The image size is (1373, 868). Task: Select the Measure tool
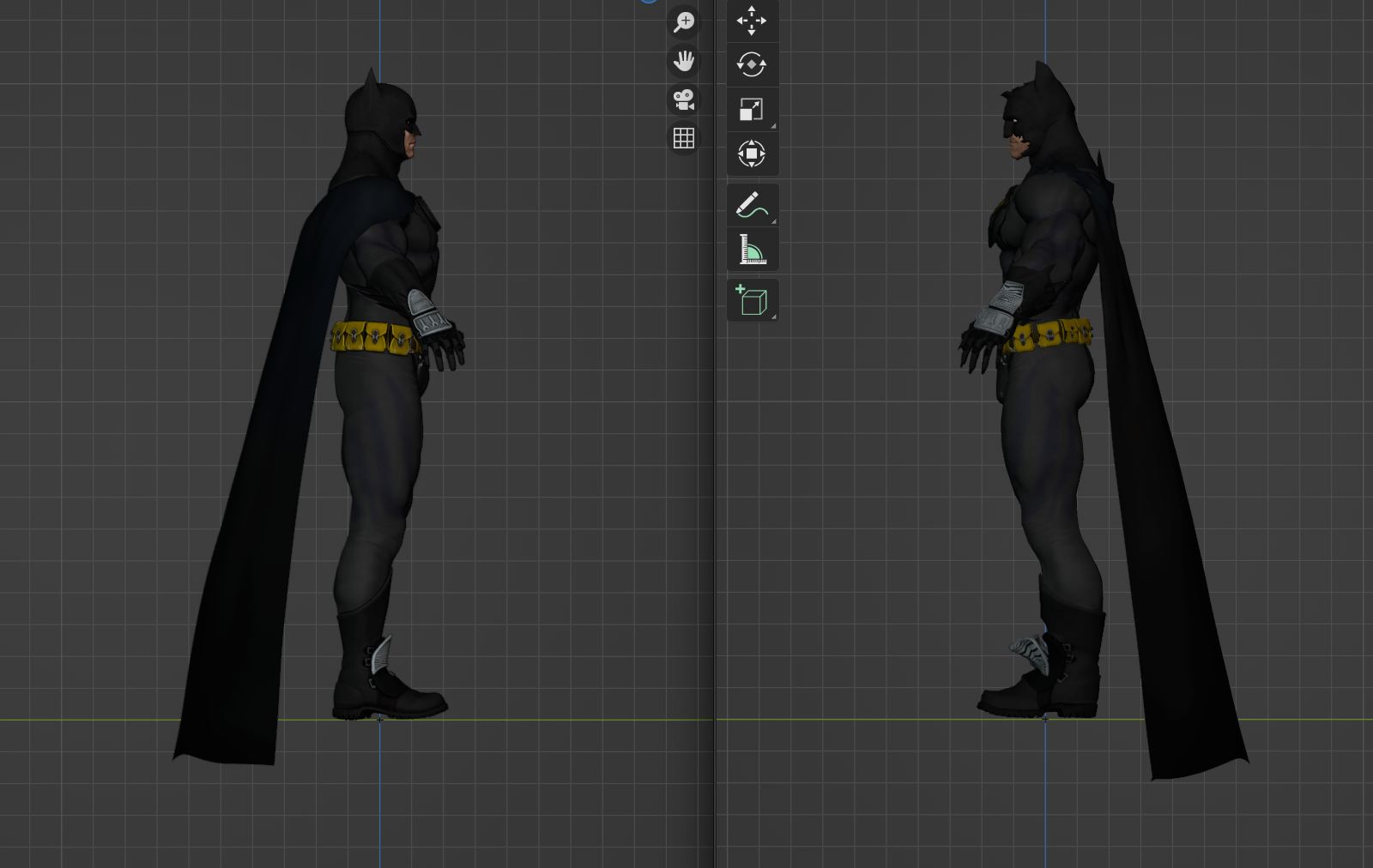[752, 250]
